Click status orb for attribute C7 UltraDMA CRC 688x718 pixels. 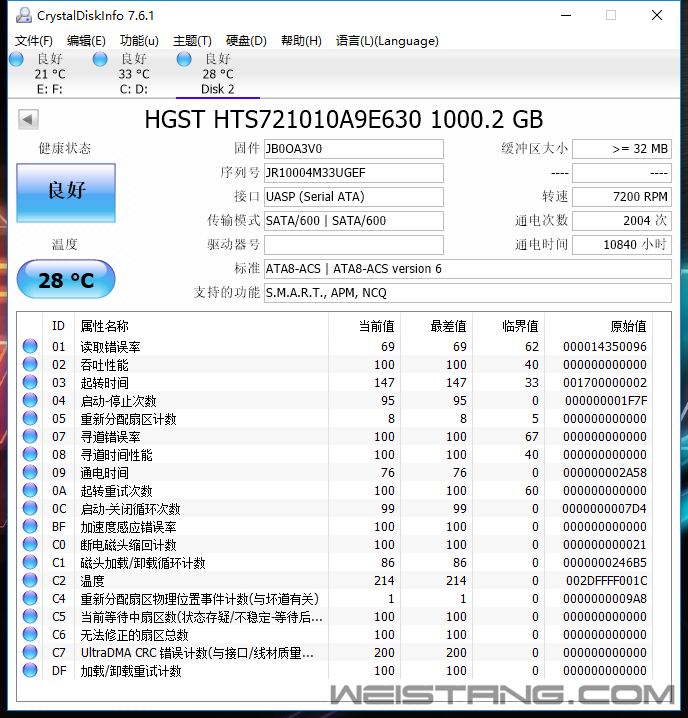[30, 652]
